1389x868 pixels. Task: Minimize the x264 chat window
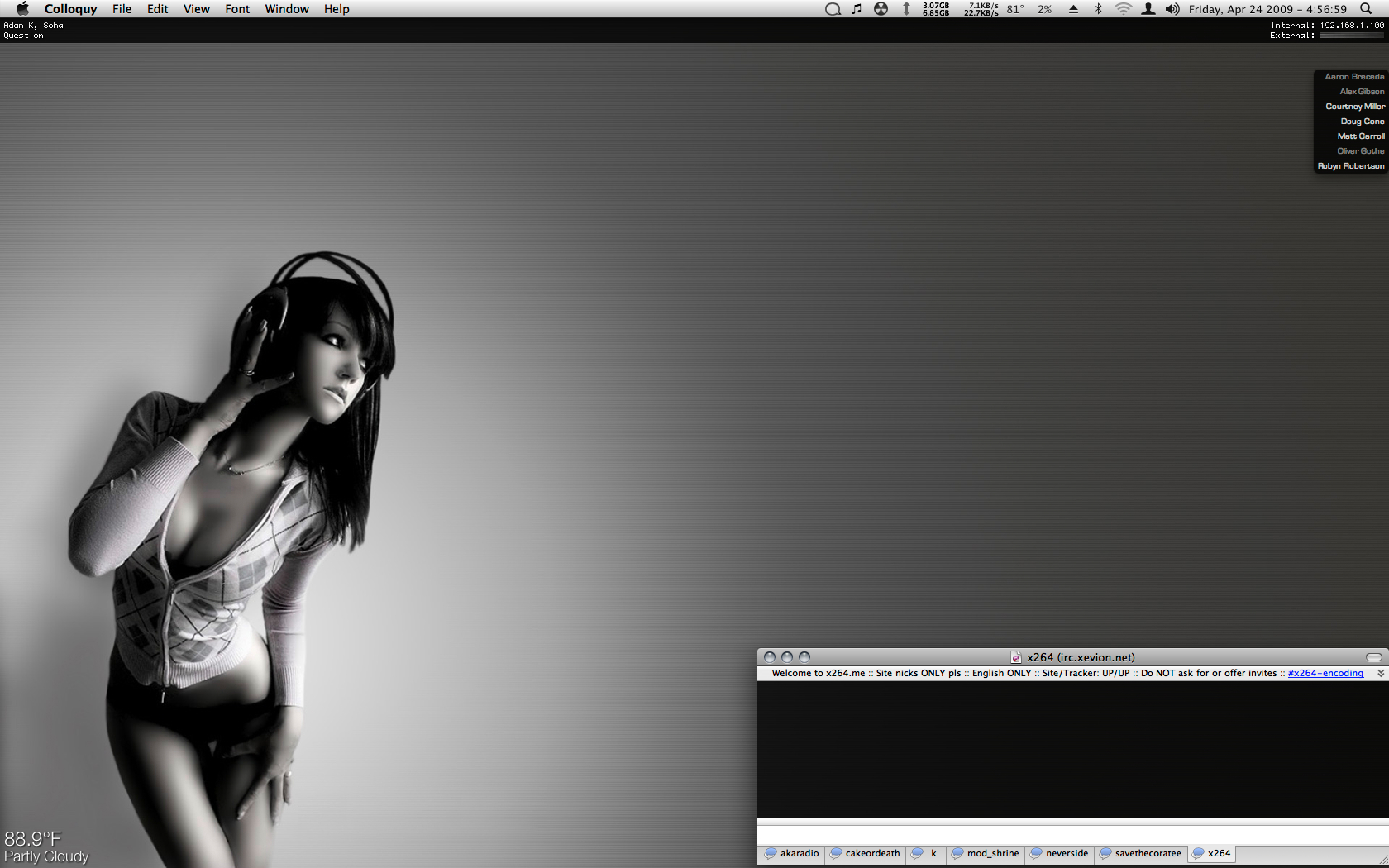tap(787, 657)
